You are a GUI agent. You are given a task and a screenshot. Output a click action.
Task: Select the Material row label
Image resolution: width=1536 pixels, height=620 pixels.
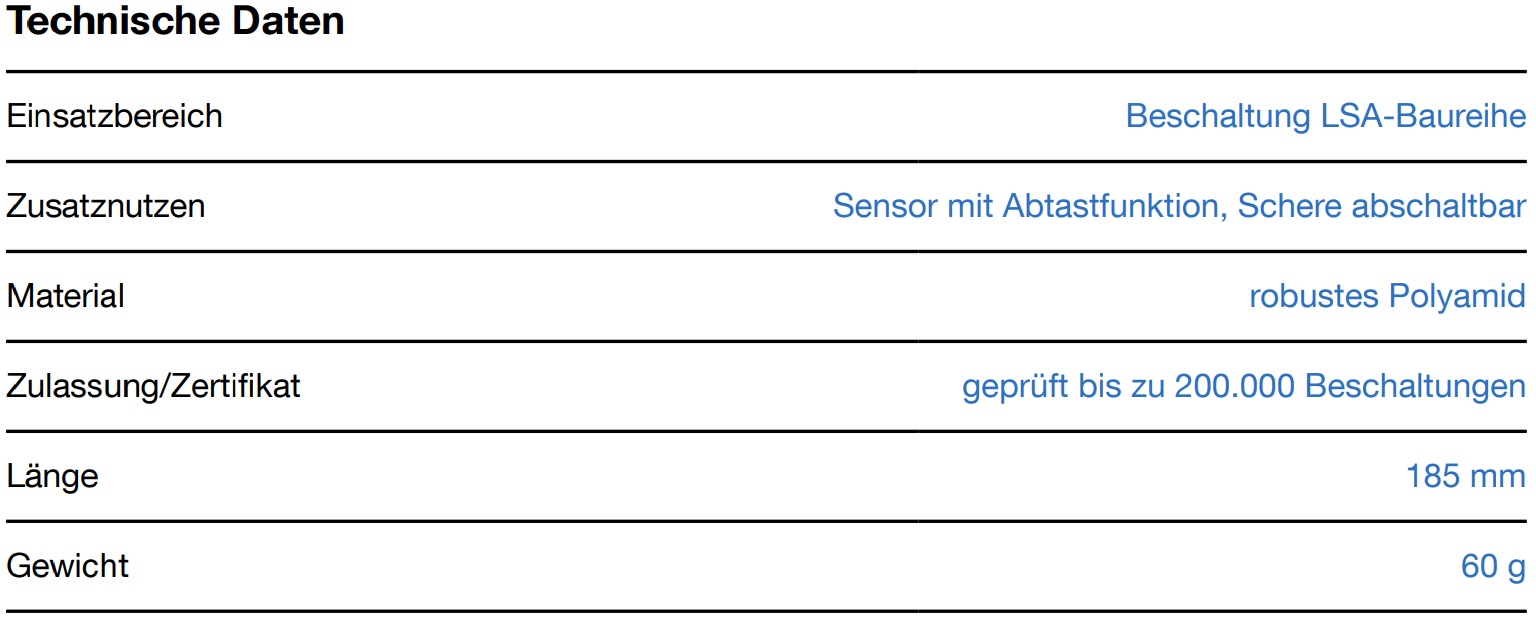(65, 296)
